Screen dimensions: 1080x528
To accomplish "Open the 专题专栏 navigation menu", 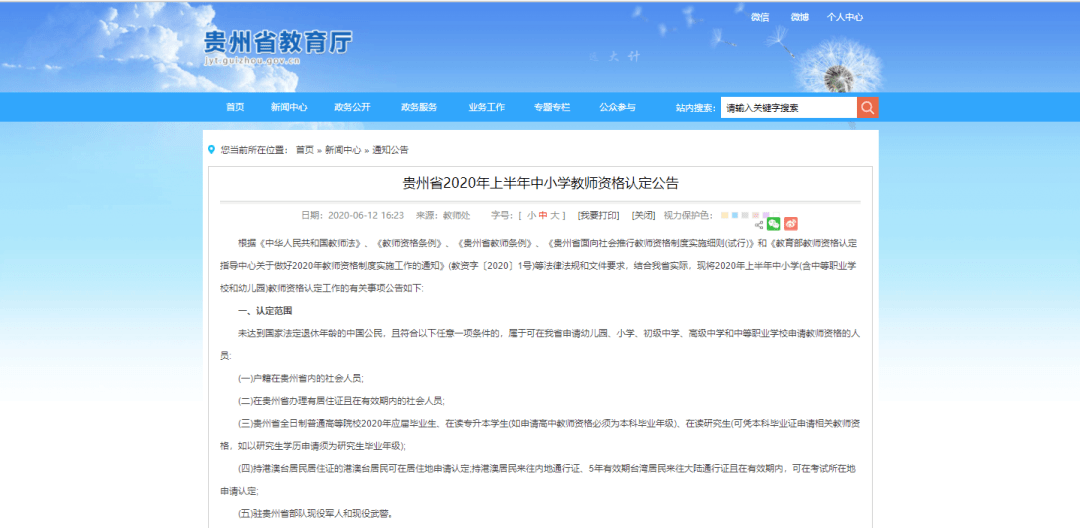I will pyautogui.click(x=552, y=107).
